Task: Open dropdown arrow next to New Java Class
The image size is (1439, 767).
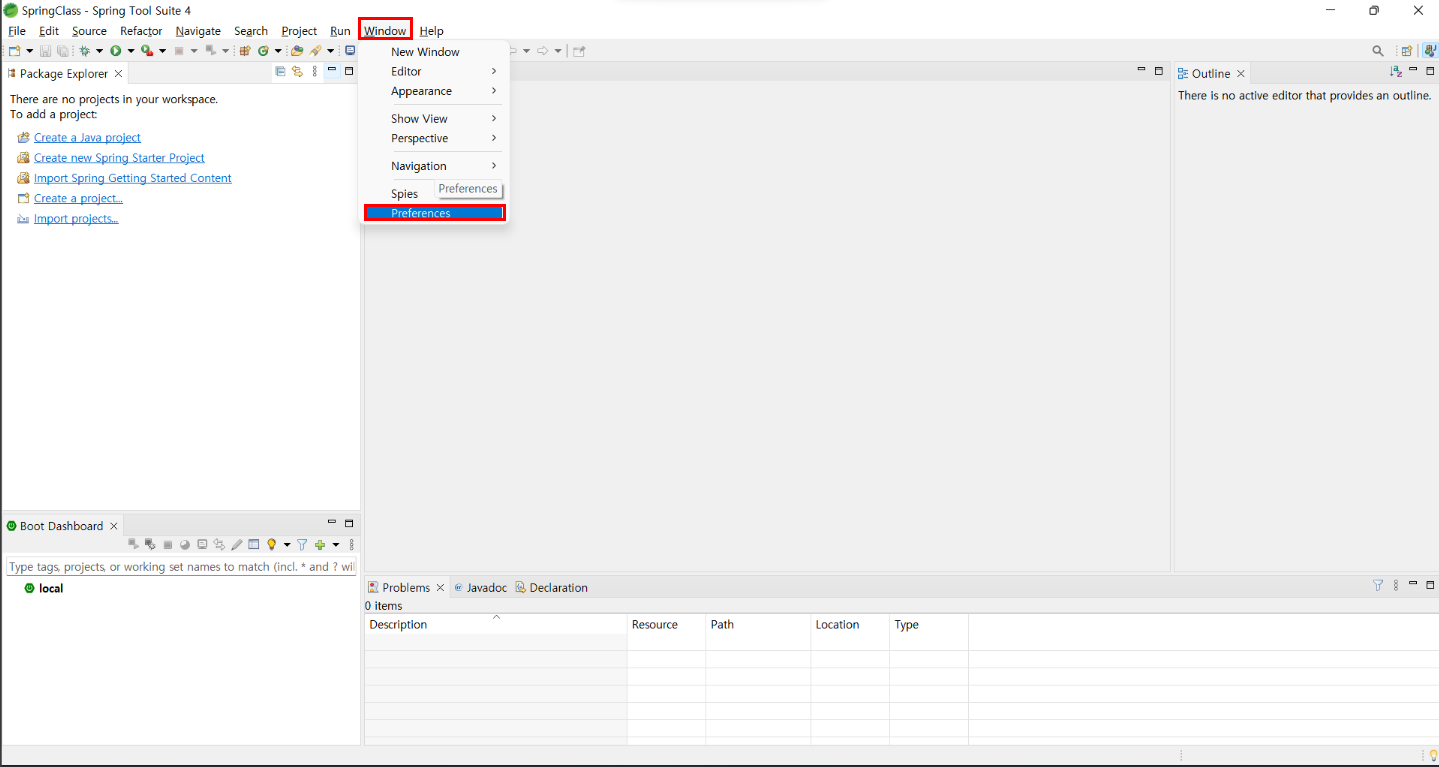Action: pos(278,51)
